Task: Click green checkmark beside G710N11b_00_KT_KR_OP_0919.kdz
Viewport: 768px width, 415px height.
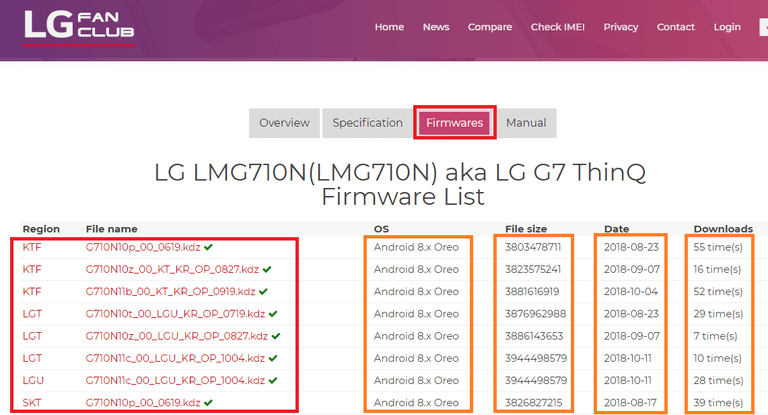Action: [264, 292]
